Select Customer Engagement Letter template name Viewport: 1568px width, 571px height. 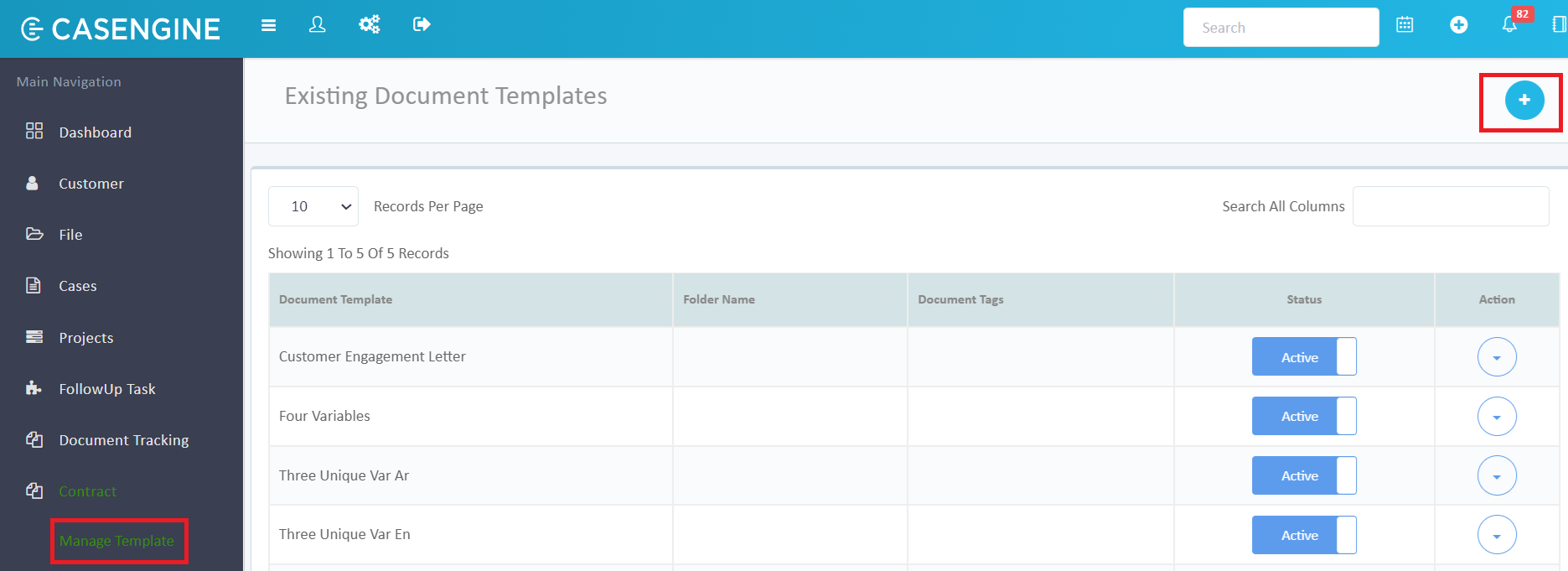coord(372,356)
